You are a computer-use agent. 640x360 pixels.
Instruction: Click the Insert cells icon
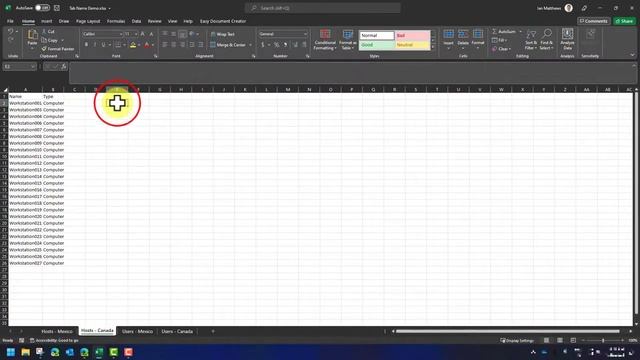coord(448,34)
